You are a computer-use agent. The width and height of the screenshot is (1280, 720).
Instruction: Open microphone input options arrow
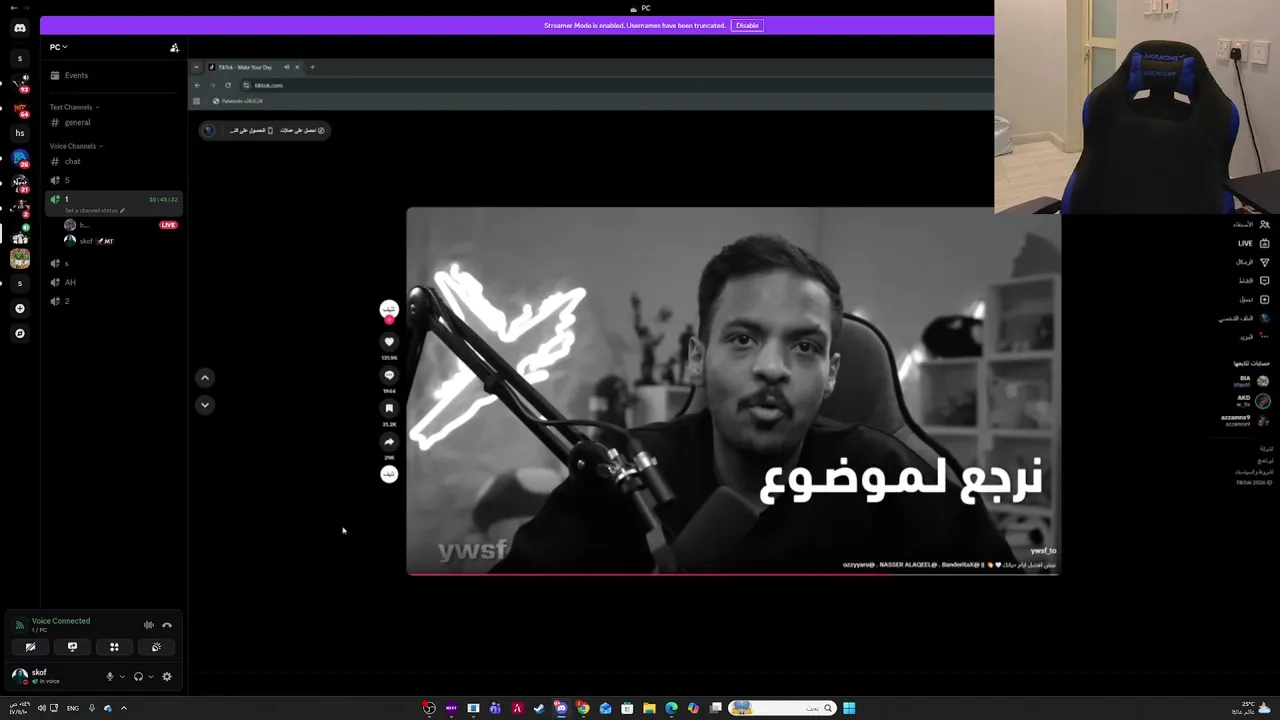click(x=122, y=677)
